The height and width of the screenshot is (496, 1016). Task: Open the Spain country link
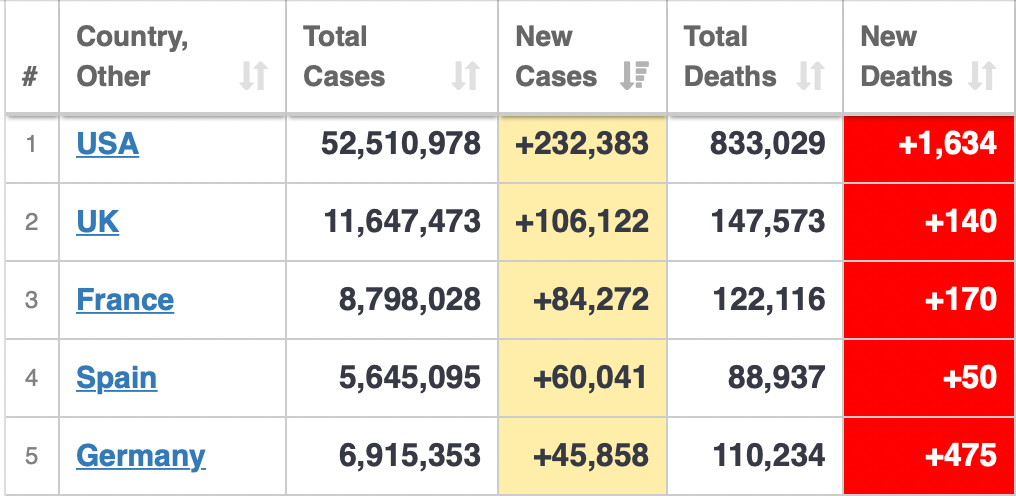pyautogui.click(x=116, y=378)
